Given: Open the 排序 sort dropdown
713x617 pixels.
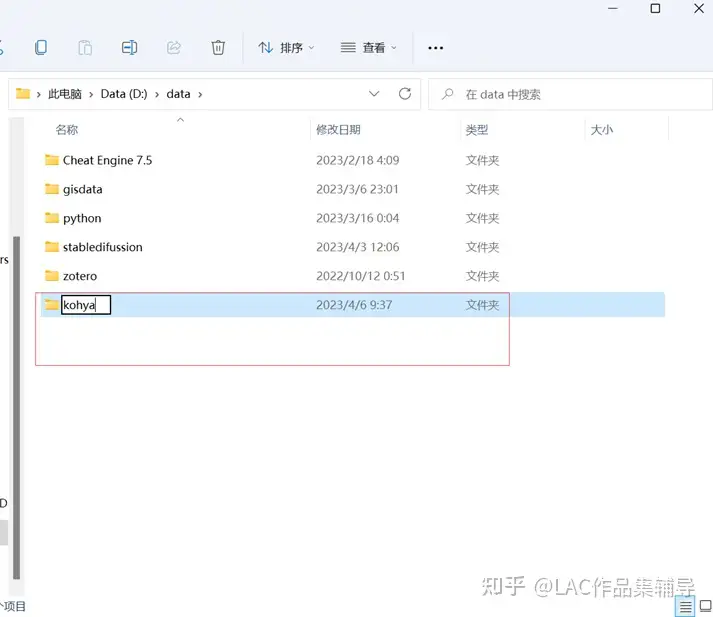Looking at the screenshot, I should (x=286, y=47).
